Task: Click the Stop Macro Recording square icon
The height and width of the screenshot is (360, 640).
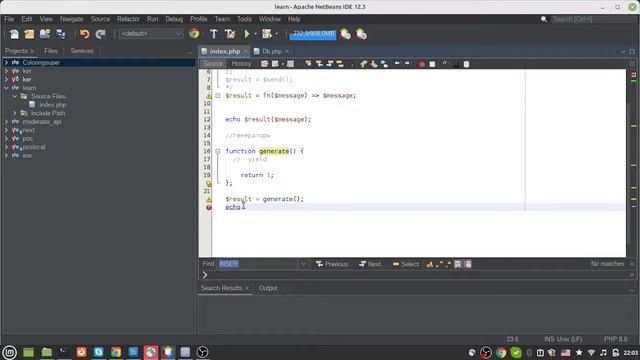Action: click(433, 64)
